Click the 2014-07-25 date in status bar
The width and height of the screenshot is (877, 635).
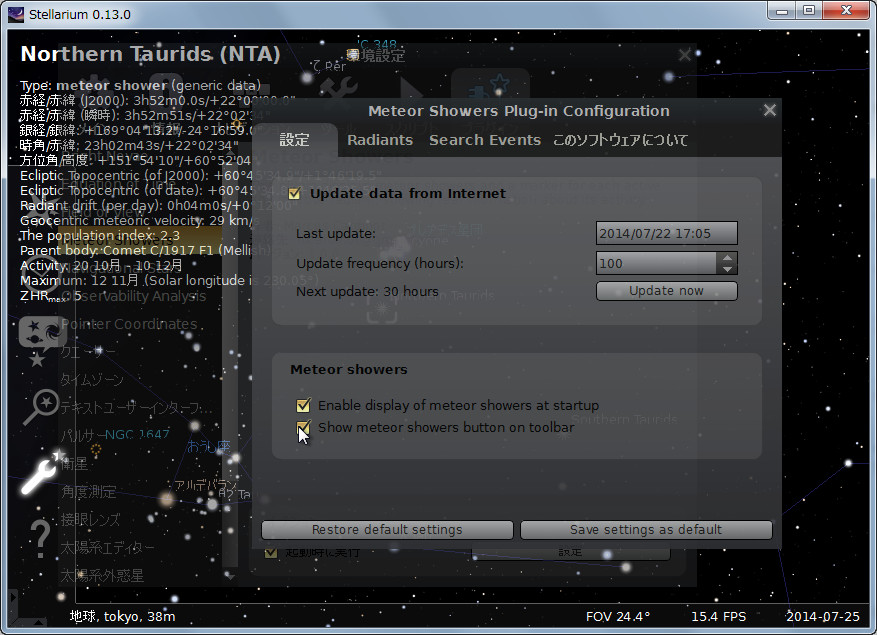click(x=823, y=617)
